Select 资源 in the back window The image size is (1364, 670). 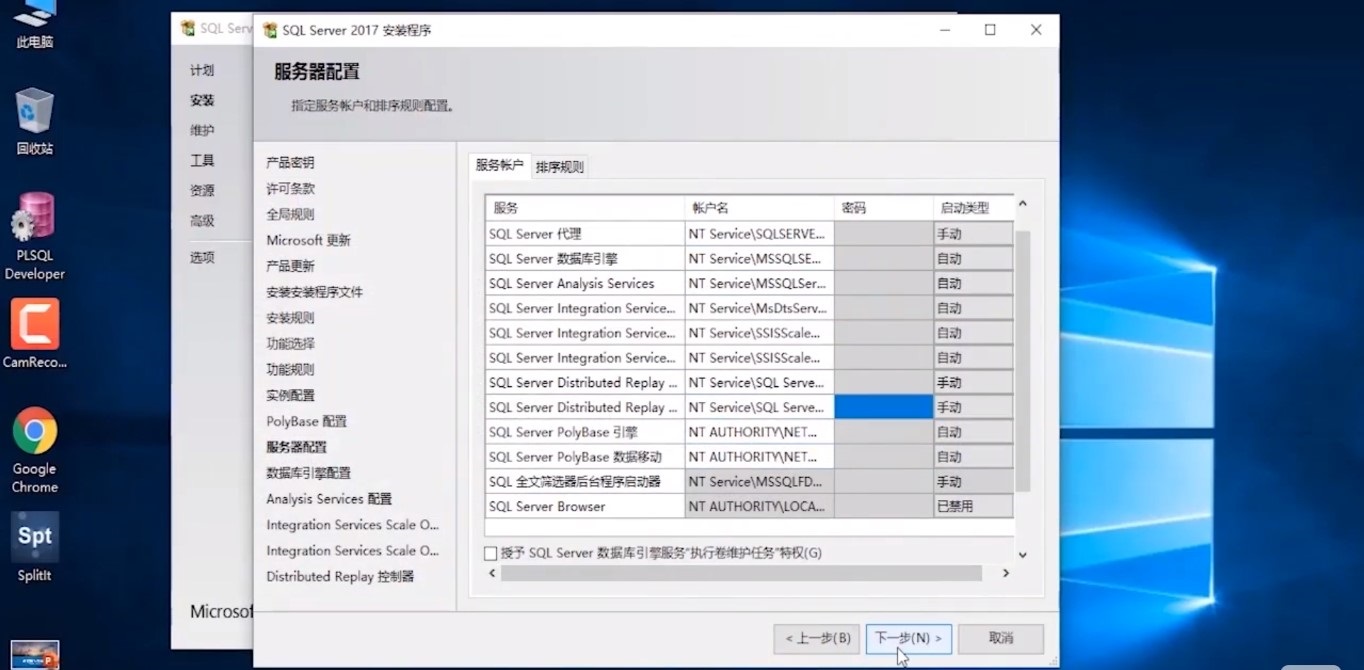(202, 190)
